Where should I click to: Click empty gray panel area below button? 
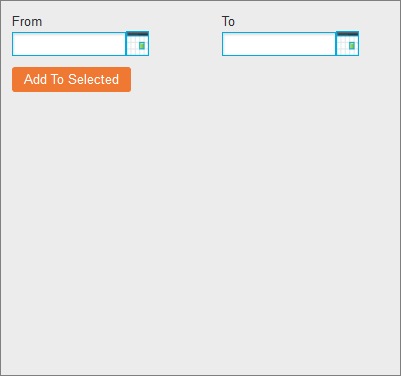click(x=200, y=233)
